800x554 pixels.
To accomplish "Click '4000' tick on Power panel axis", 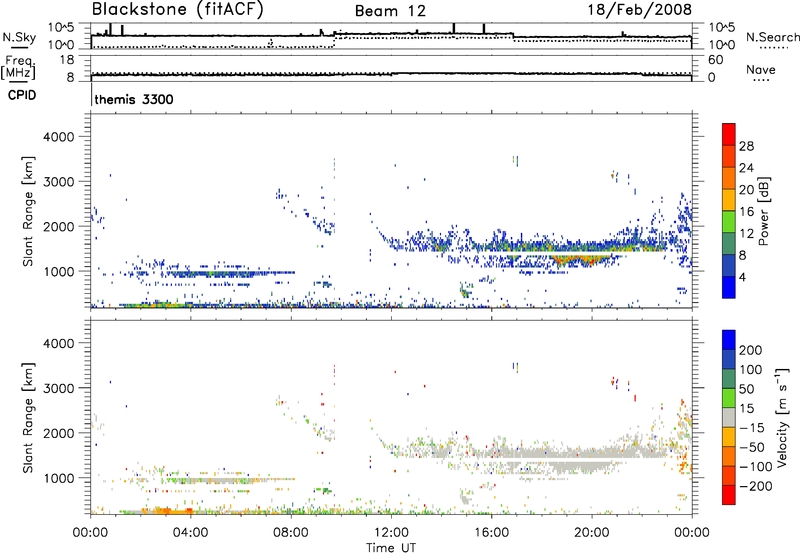I will click(x=58, y=137).
